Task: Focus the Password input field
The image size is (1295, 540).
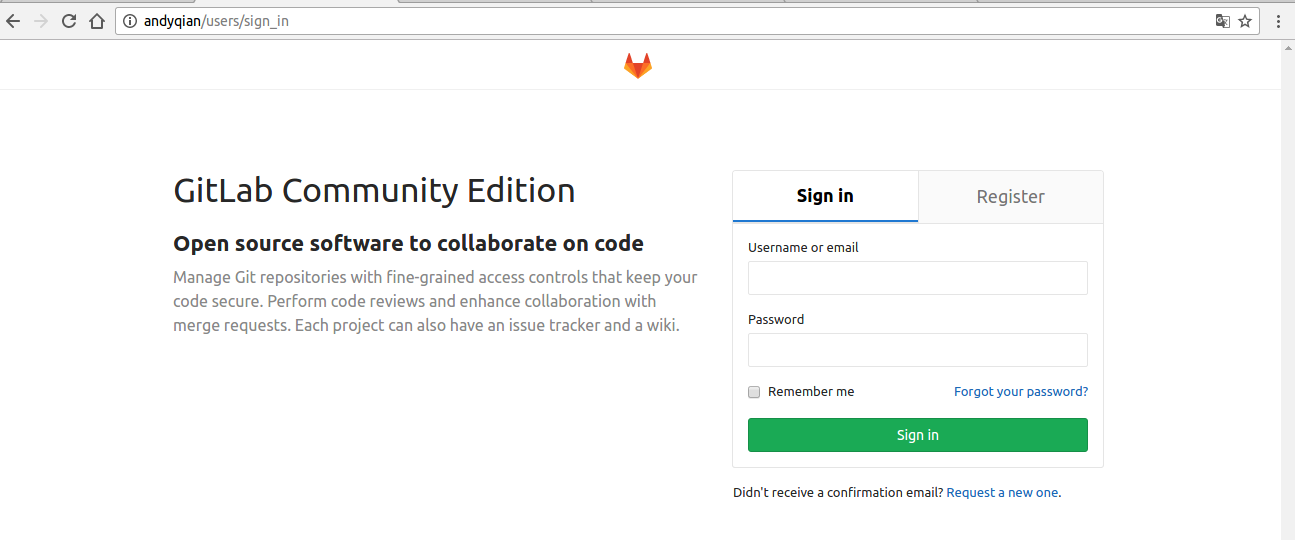Action: [x=918, y=350]
